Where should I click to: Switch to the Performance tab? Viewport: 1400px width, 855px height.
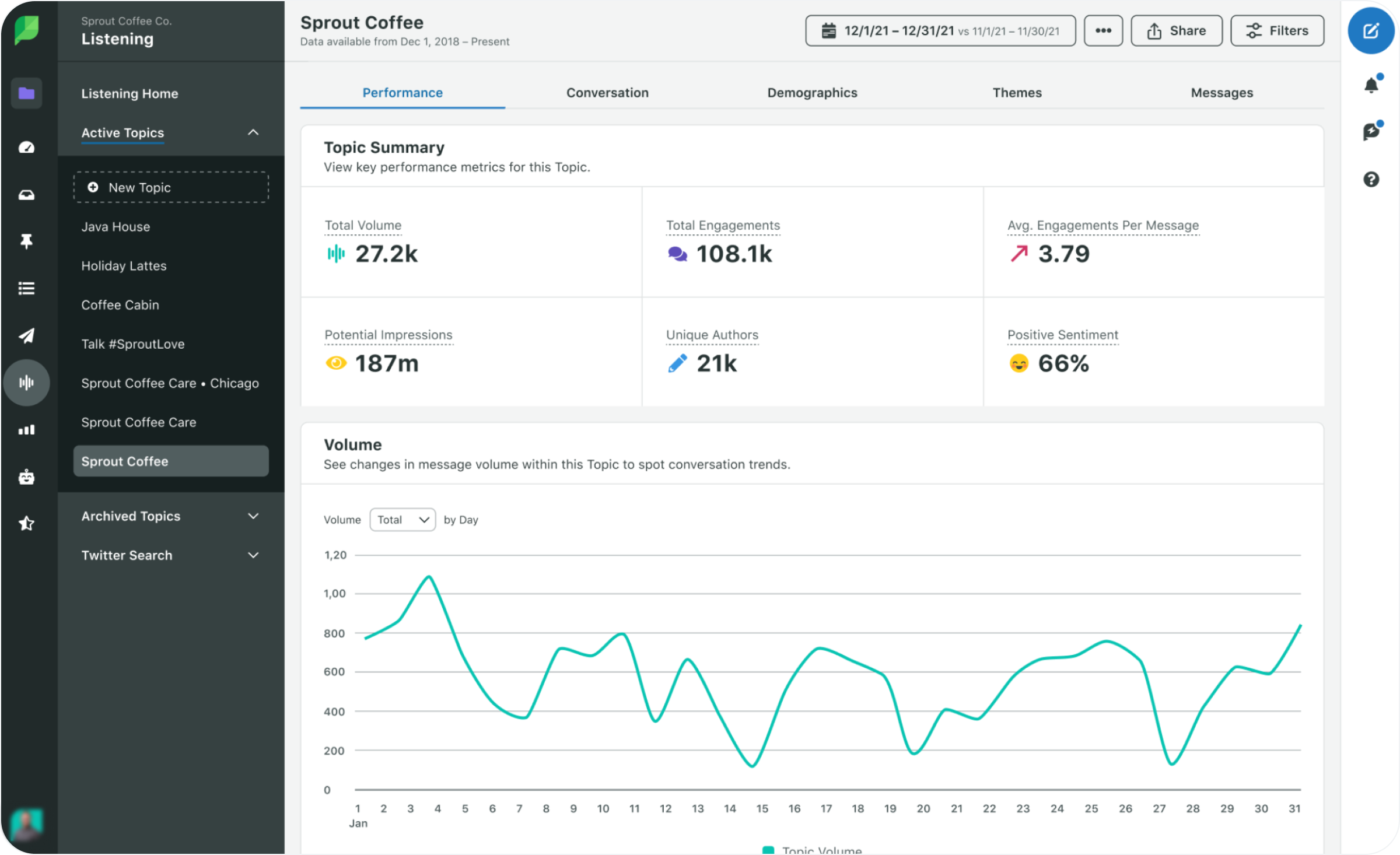tap(402, 93)
